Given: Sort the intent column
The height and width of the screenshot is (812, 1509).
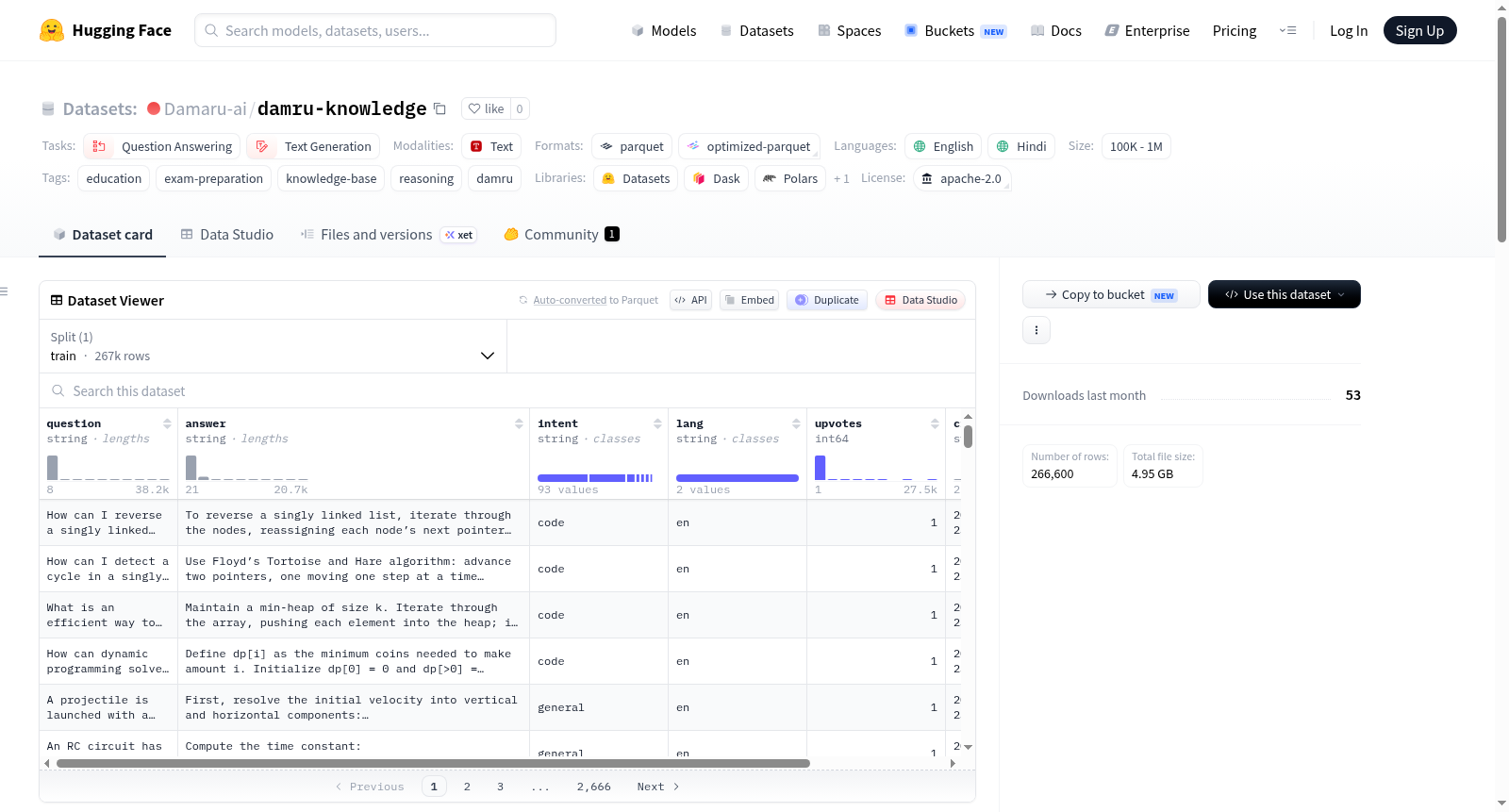Looking at the screenshot, I should (x=657, y=423).
